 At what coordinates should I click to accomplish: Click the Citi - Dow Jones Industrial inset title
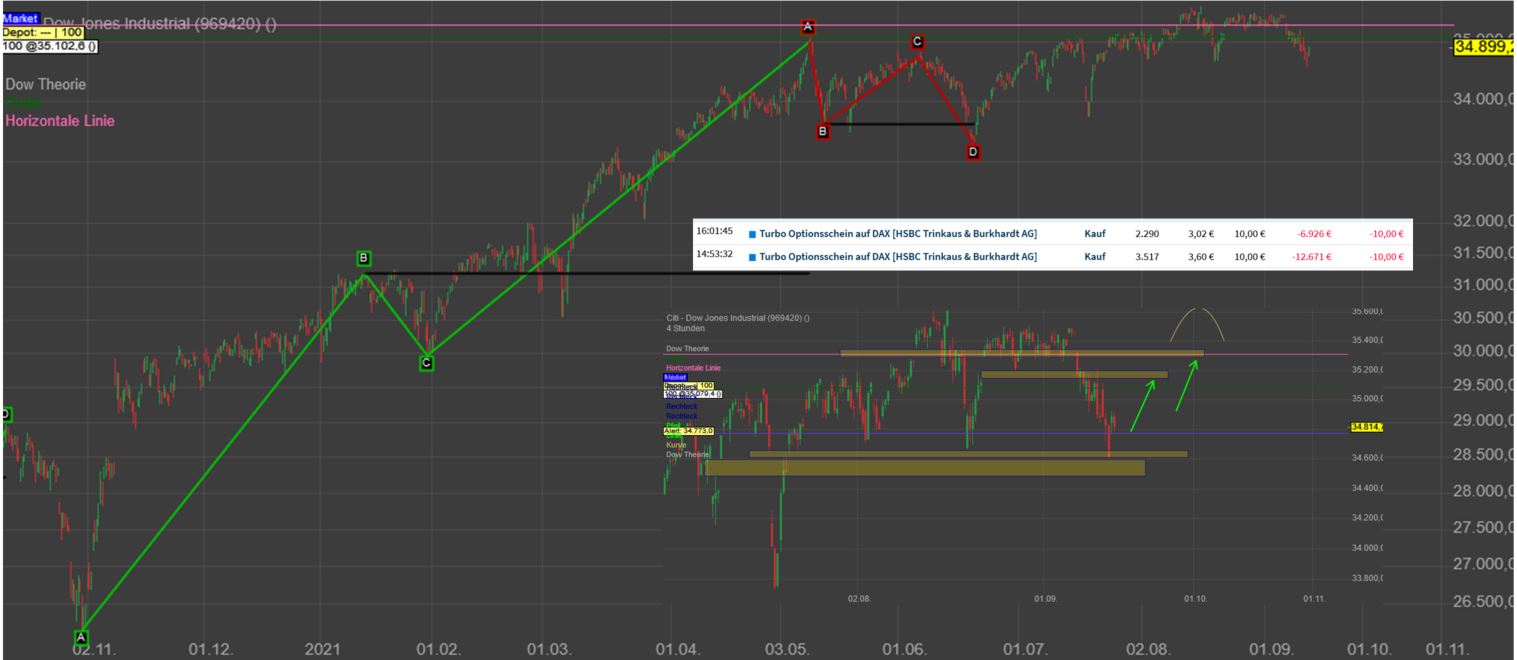tap(737, 317)
